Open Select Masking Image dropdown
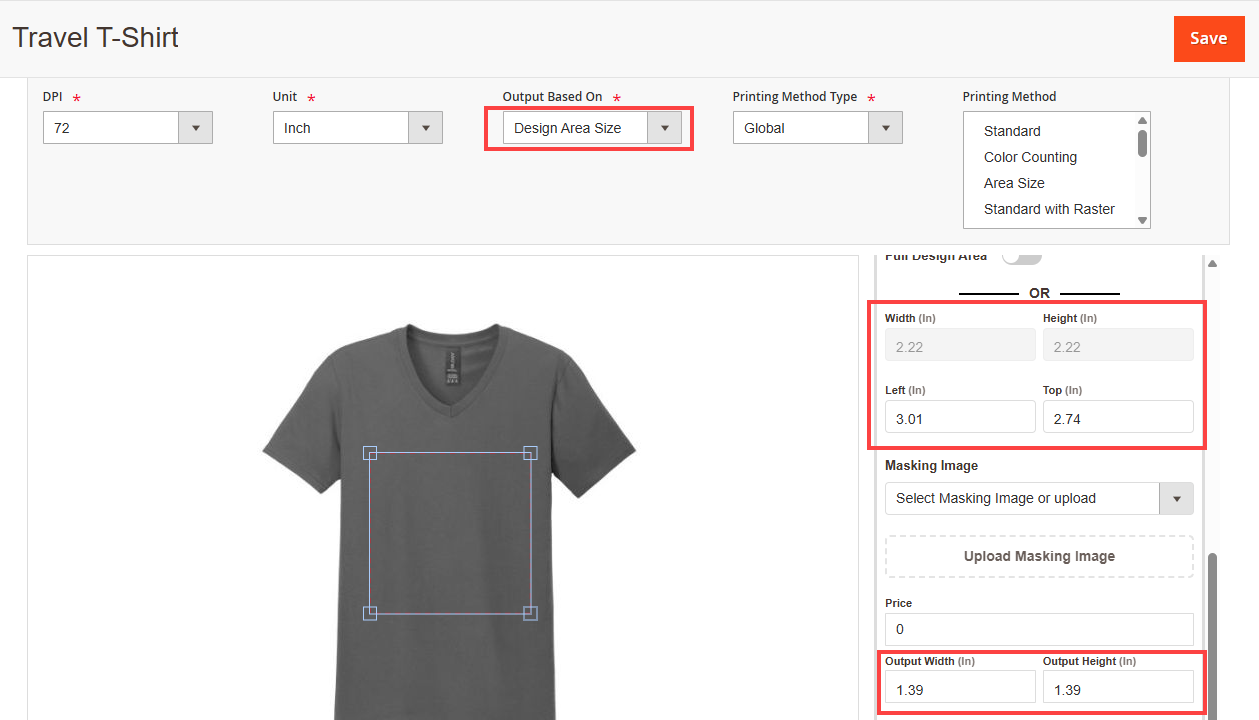1259x720 pixels. coord(1038,498)
